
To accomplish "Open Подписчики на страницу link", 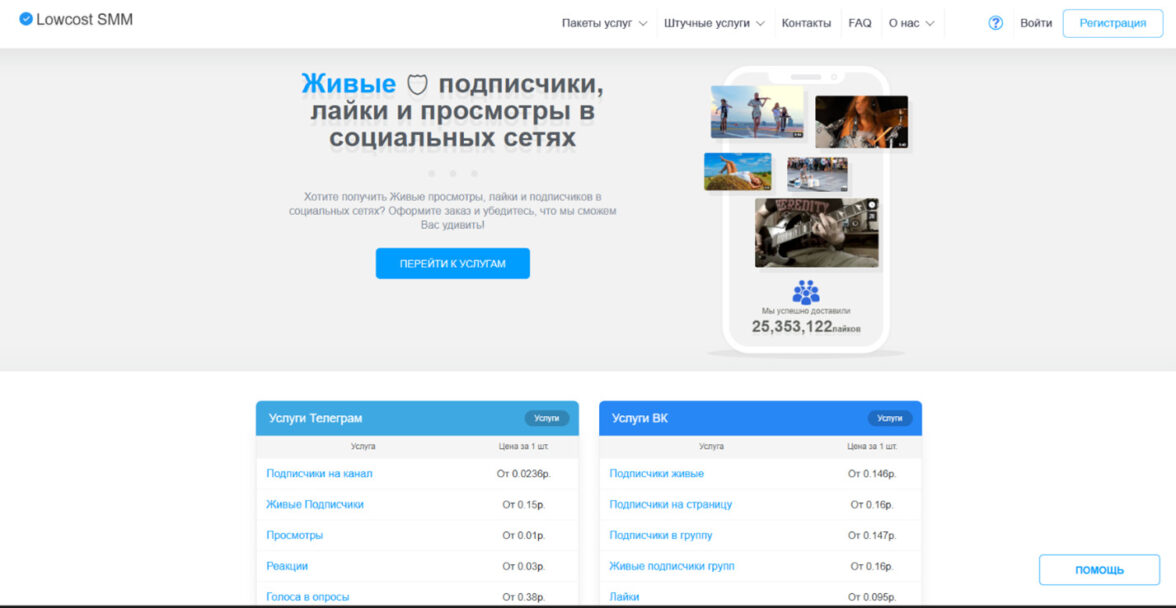I will 670,505.
